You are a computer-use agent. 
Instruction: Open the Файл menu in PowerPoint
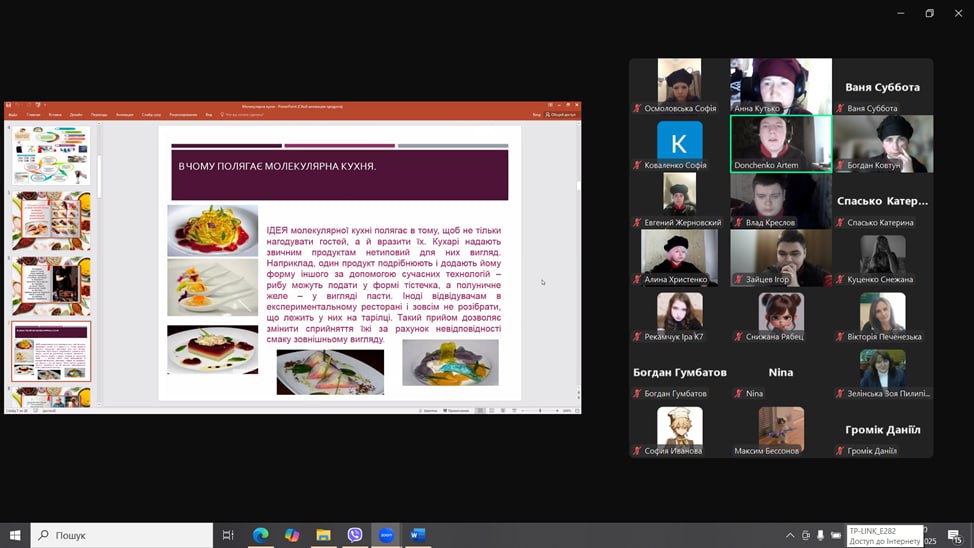pos(13,115)
